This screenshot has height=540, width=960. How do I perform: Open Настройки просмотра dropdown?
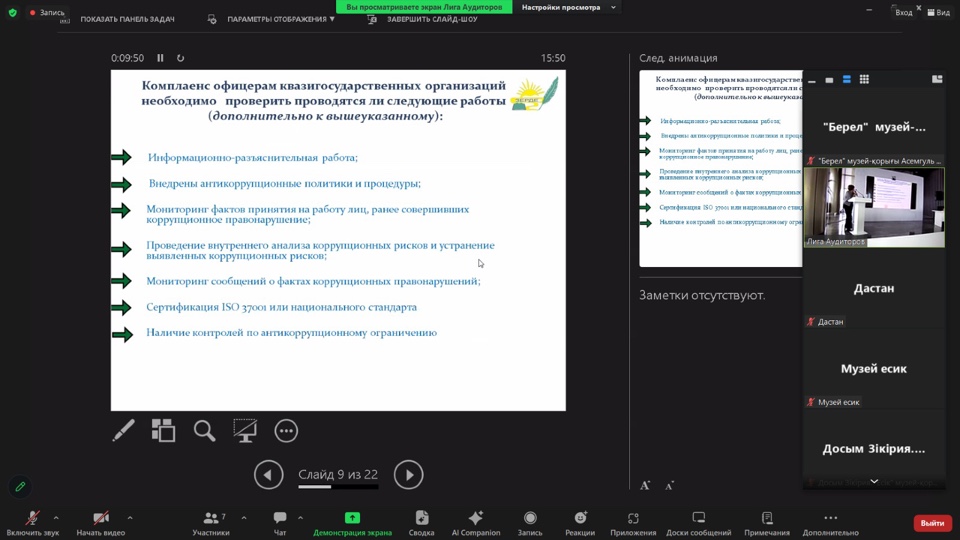pyautogui.click(x=568, y=7)
